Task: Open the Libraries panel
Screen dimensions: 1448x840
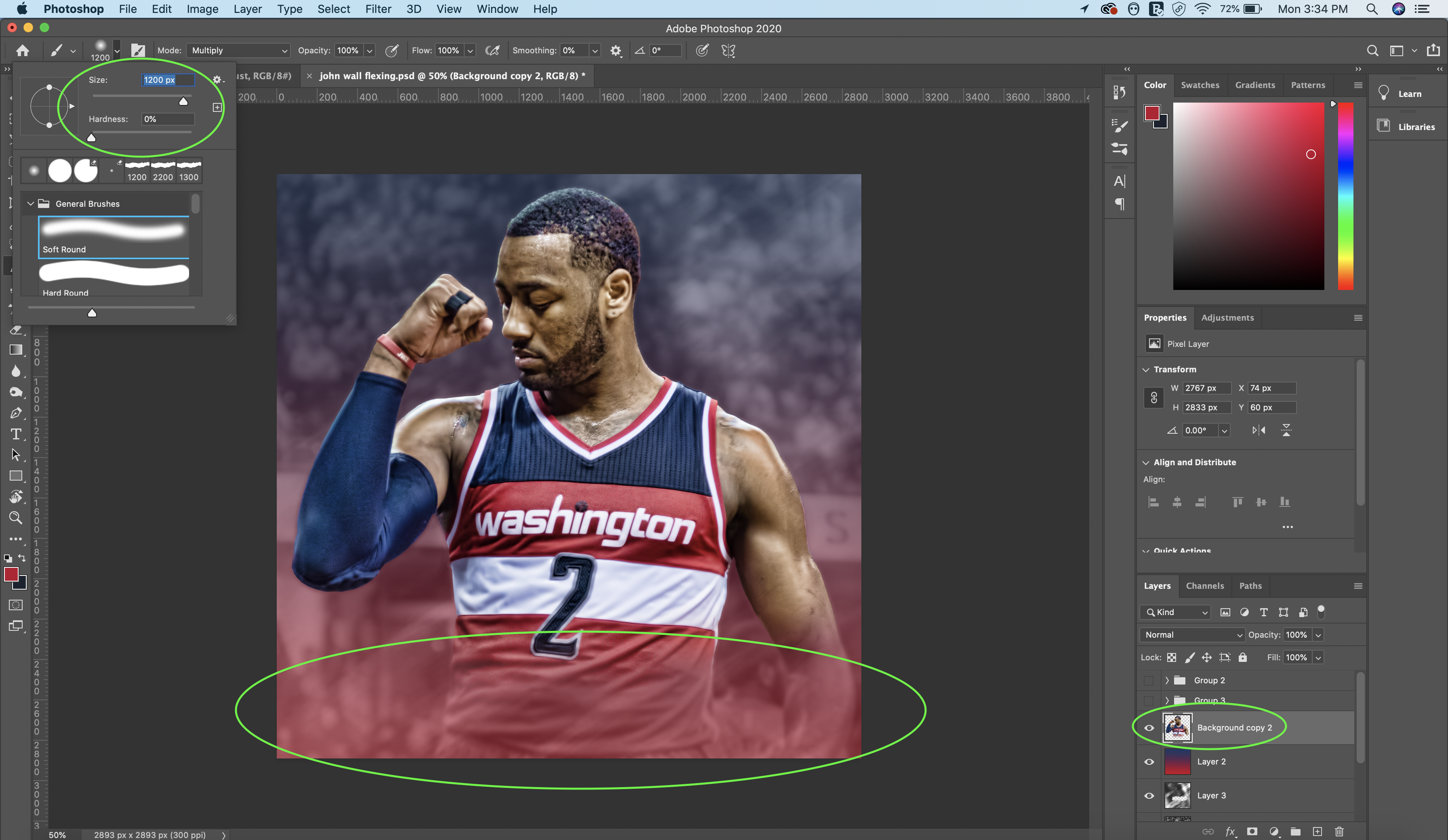Action: (1407, 127)
